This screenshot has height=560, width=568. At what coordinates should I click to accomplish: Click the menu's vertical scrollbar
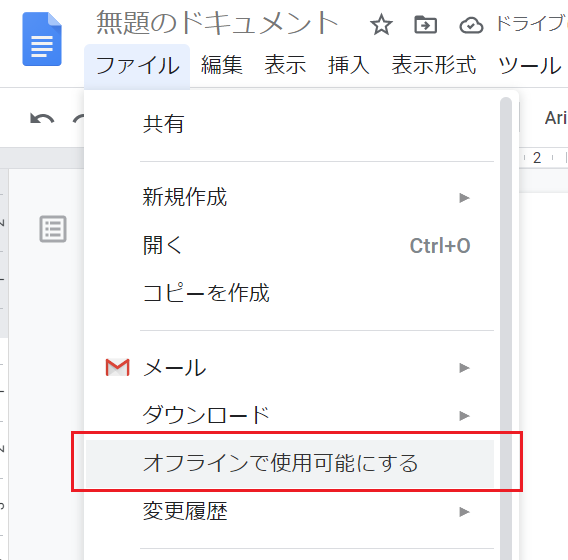click(506, 328)
